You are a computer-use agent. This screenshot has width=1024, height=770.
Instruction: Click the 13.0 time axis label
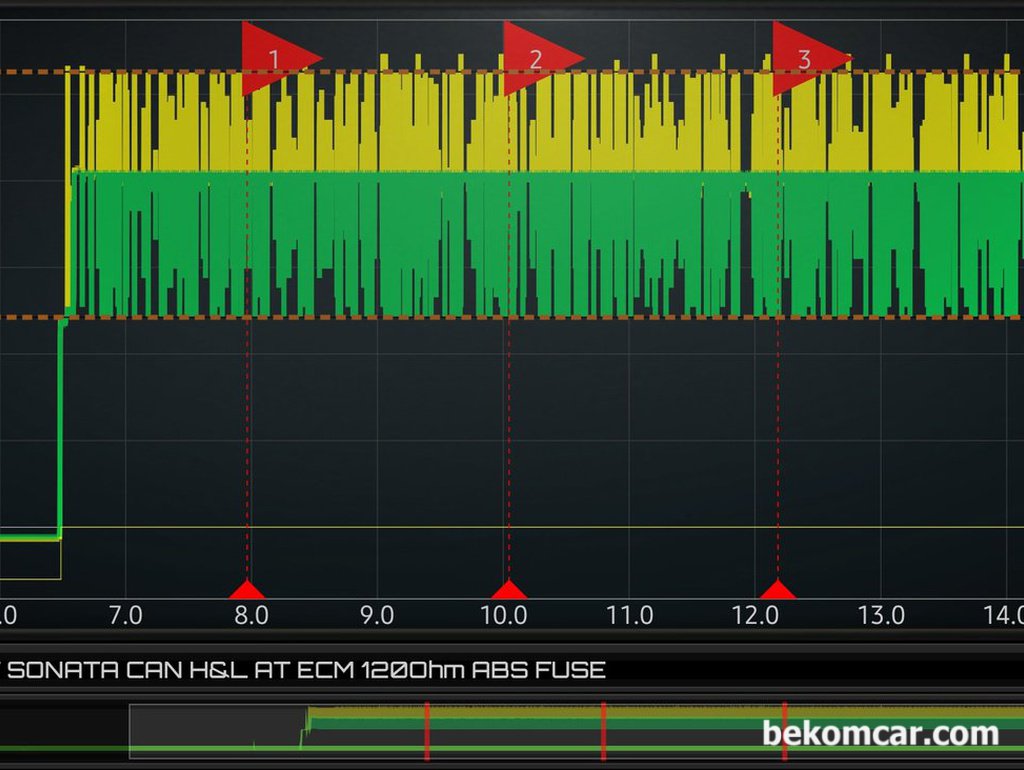[x=881, y=615]
